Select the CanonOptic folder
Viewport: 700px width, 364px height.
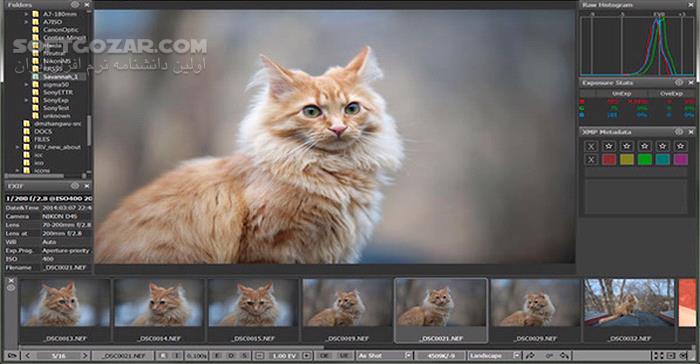click(61, 30)
